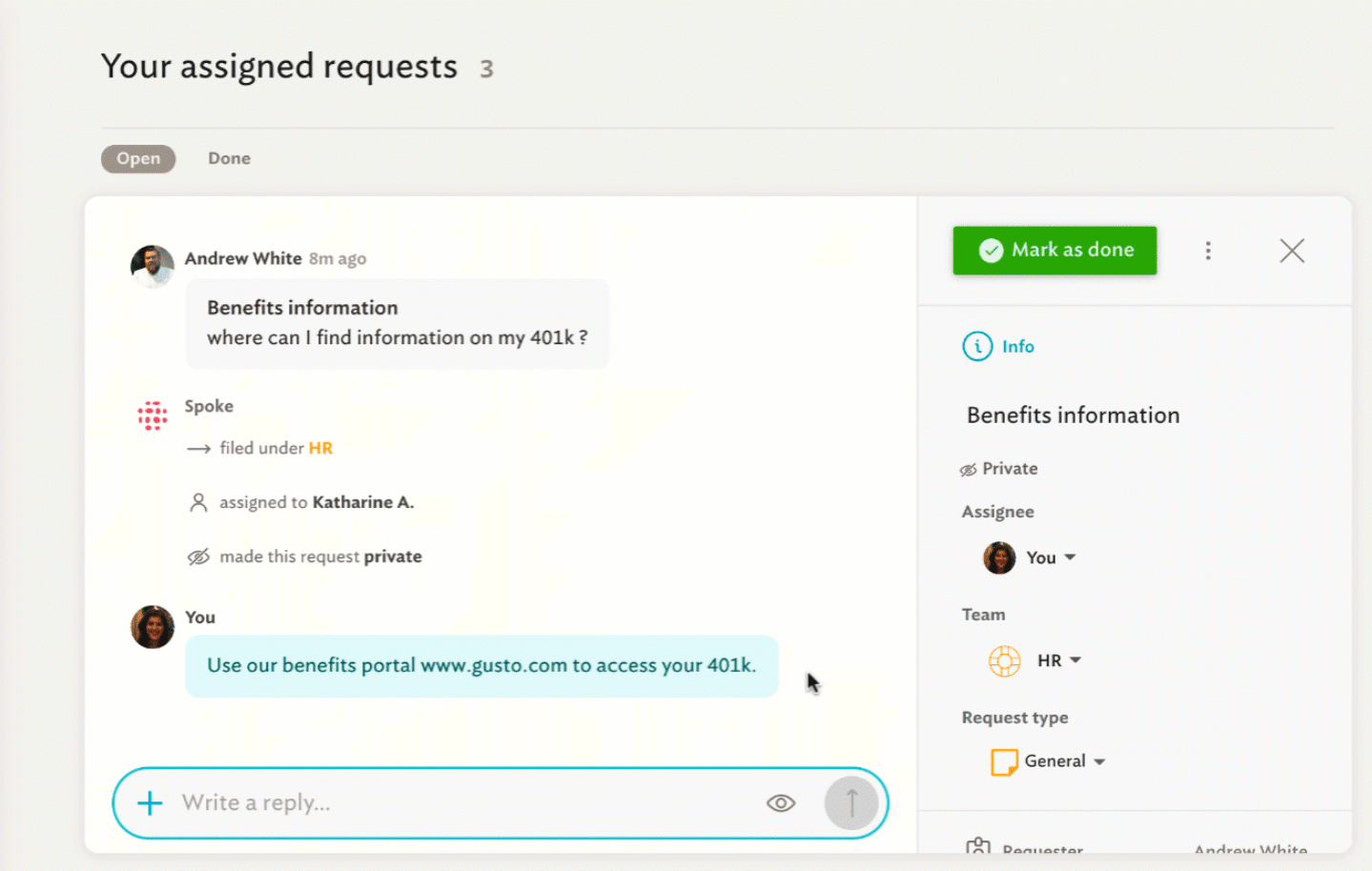Toggle the Private visibility setting
Screen dimensions: 1372x871
coord(999,469)
